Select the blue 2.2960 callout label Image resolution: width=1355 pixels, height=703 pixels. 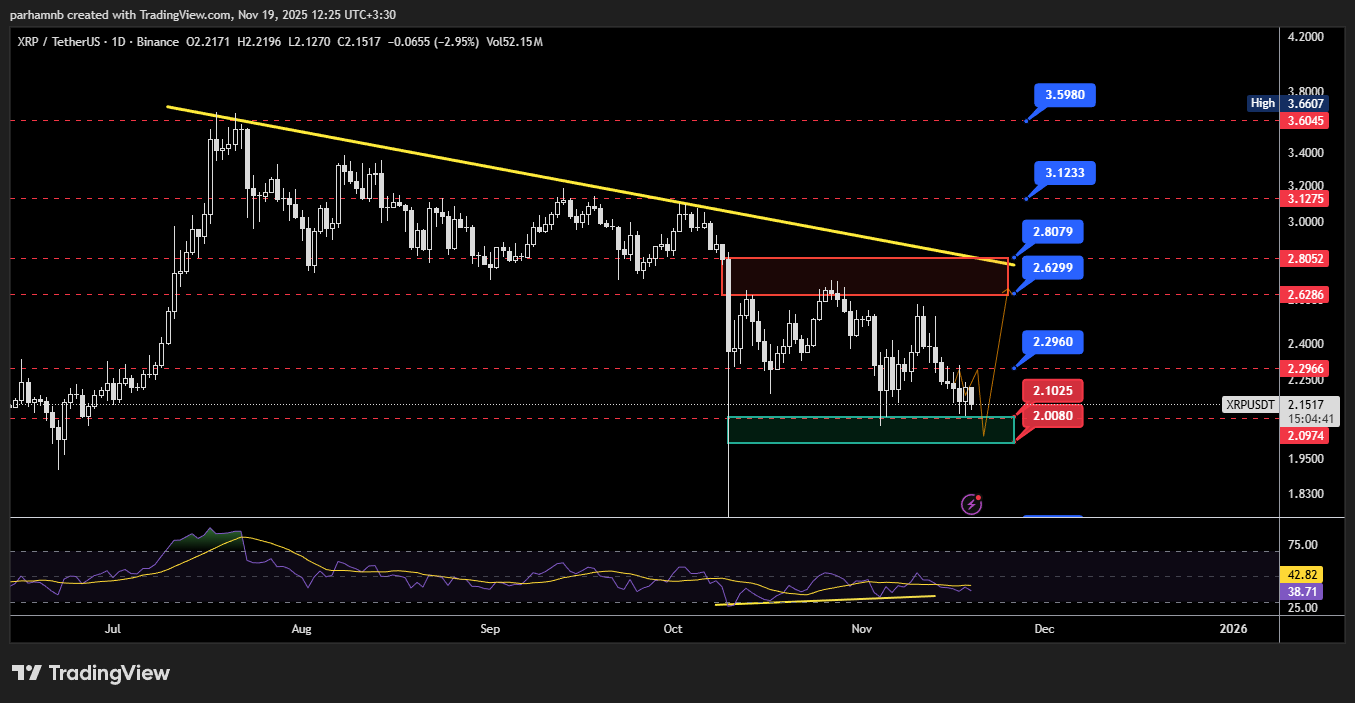(x=1052, y=342)
